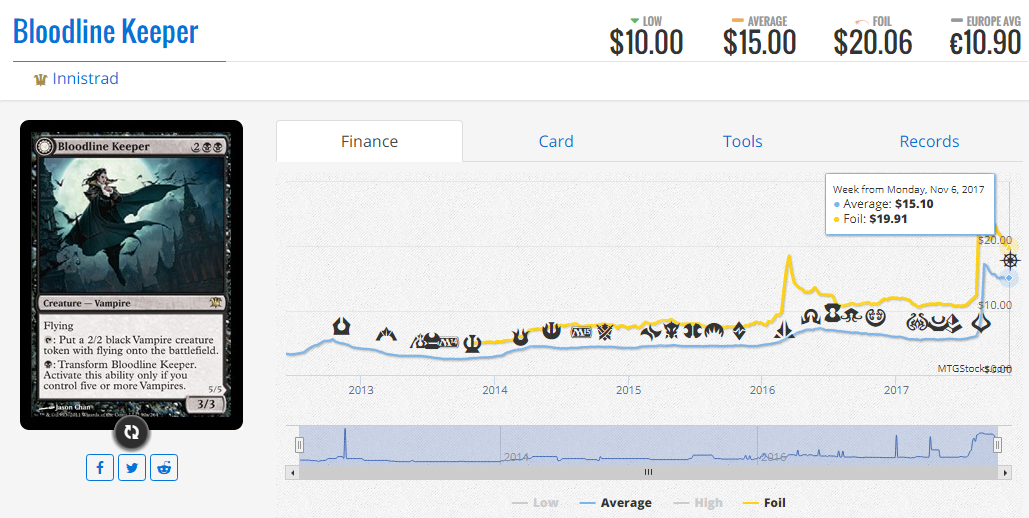This screenshot has height=518, width=1029.
Task: Click the navigator scroll right arrow
Action: tap(1005, 472)
